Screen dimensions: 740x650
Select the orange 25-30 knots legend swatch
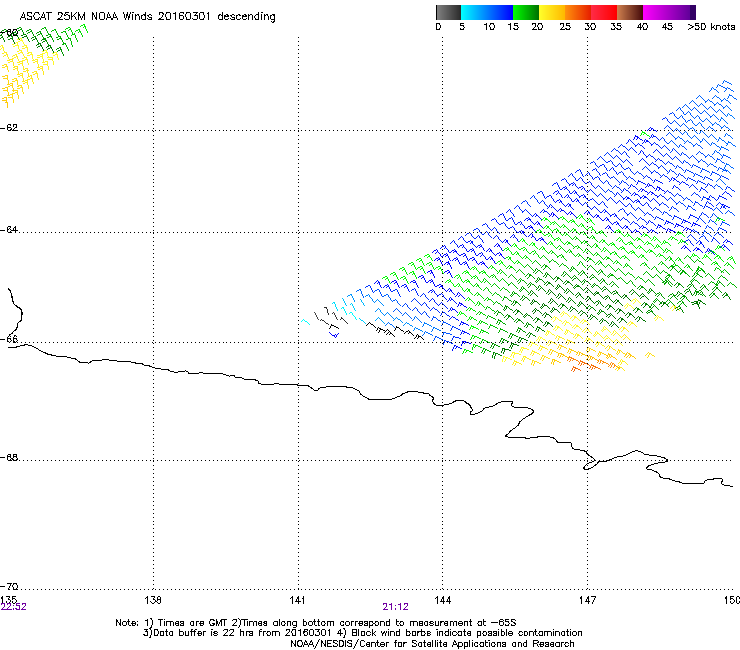(x=578, y=12)
